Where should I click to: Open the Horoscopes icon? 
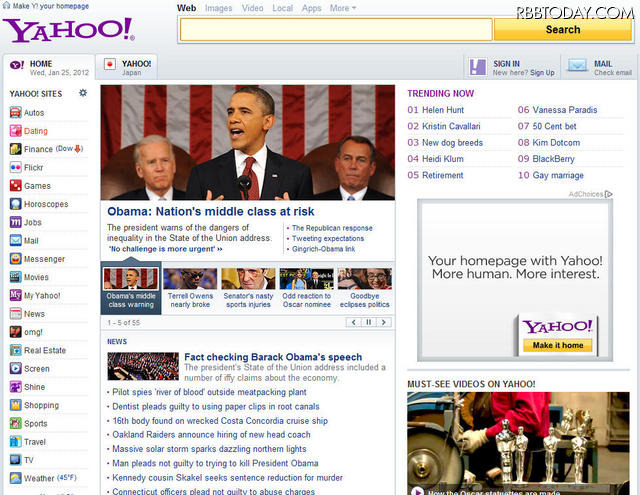[x=15, y=204]
